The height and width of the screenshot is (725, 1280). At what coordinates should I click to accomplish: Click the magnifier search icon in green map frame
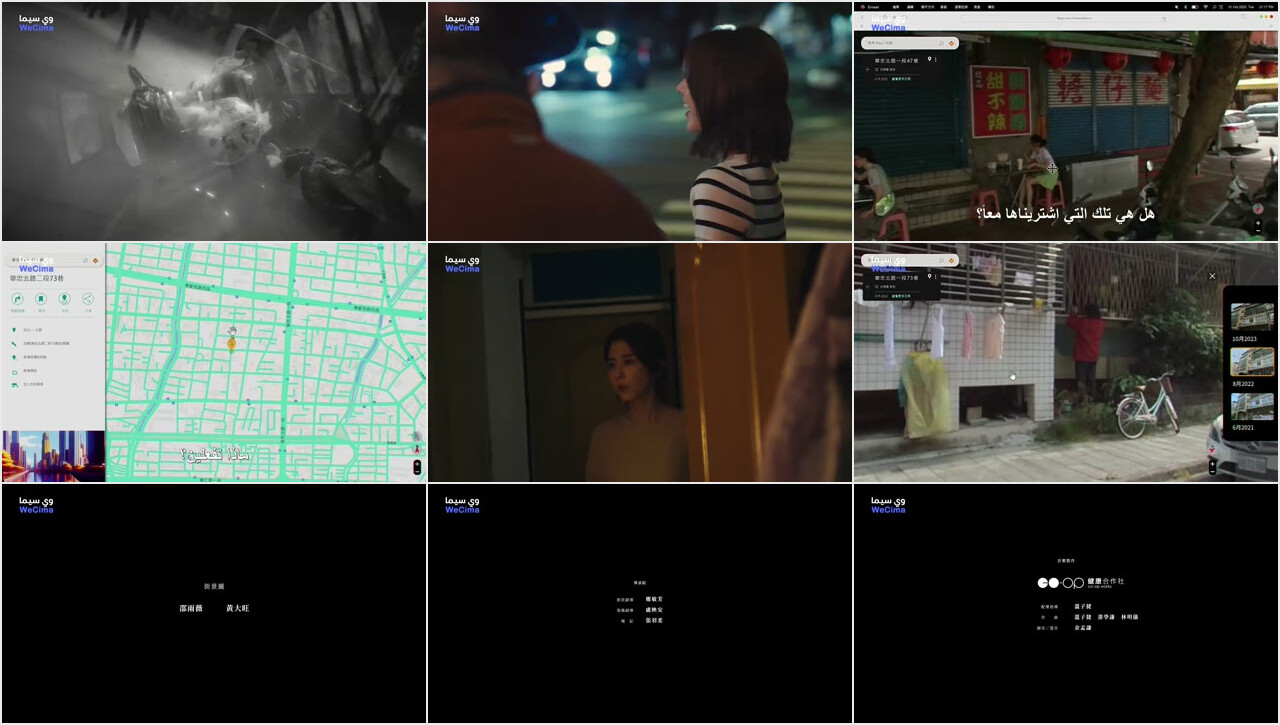coord(85,260)
